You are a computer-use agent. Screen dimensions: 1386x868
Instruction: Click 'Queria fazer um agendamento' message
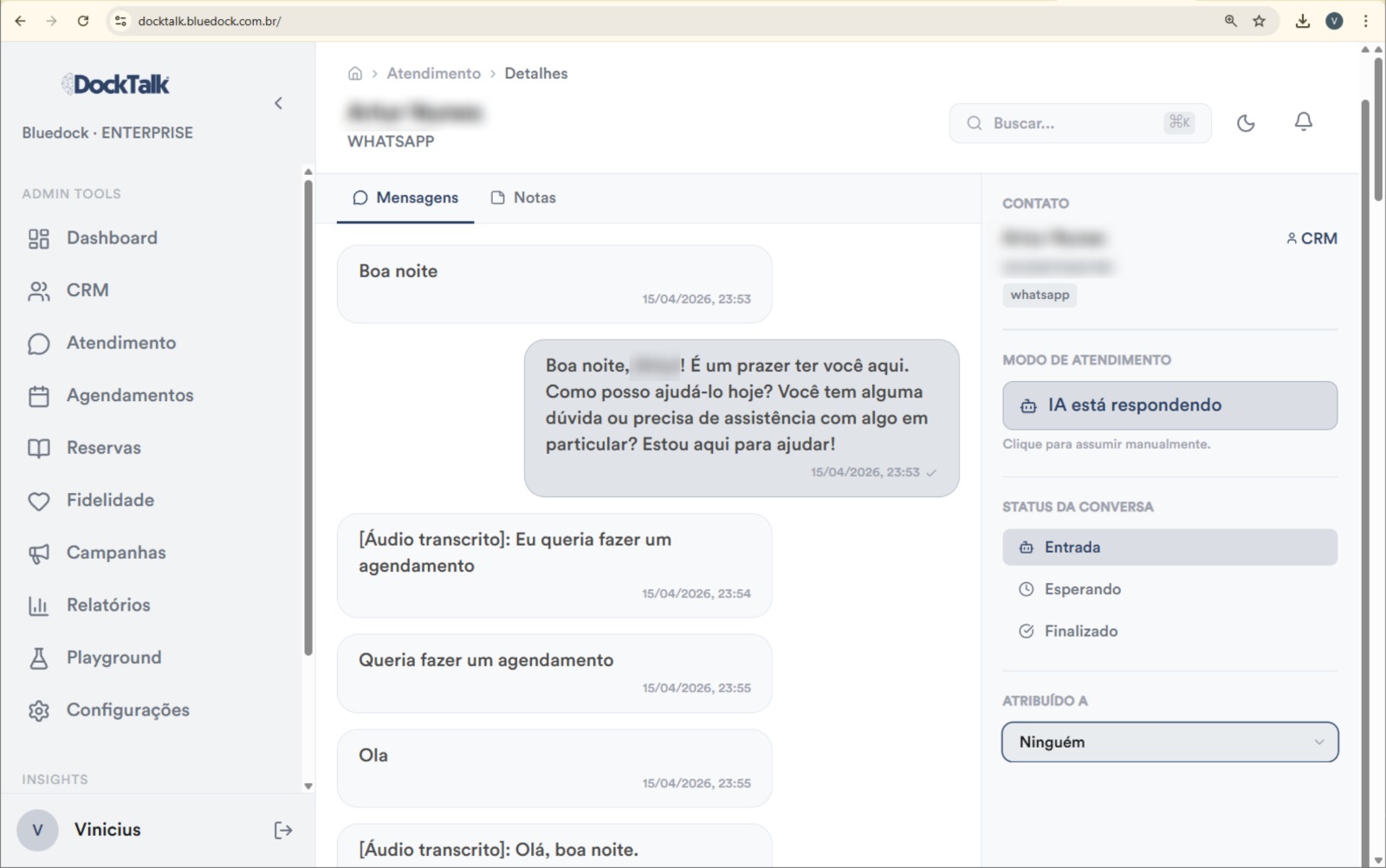554,674
